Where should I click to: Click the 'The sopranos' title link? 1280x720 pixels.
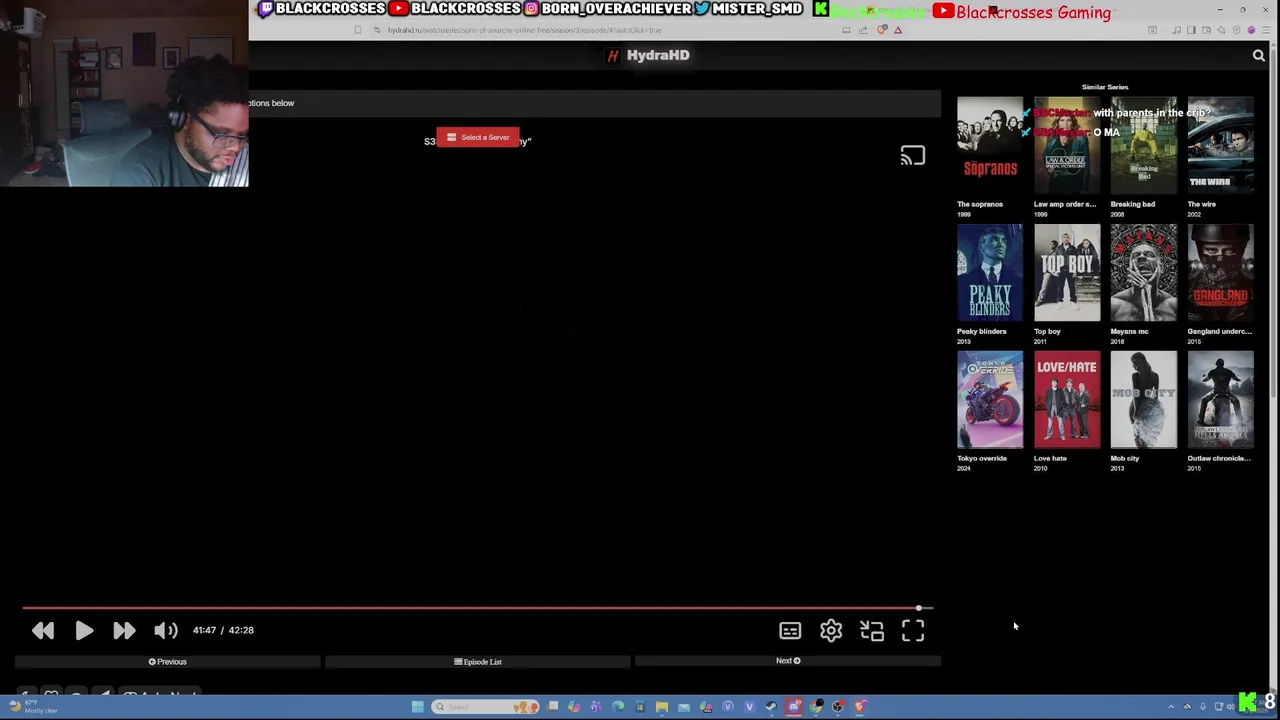tap(980, 204)
